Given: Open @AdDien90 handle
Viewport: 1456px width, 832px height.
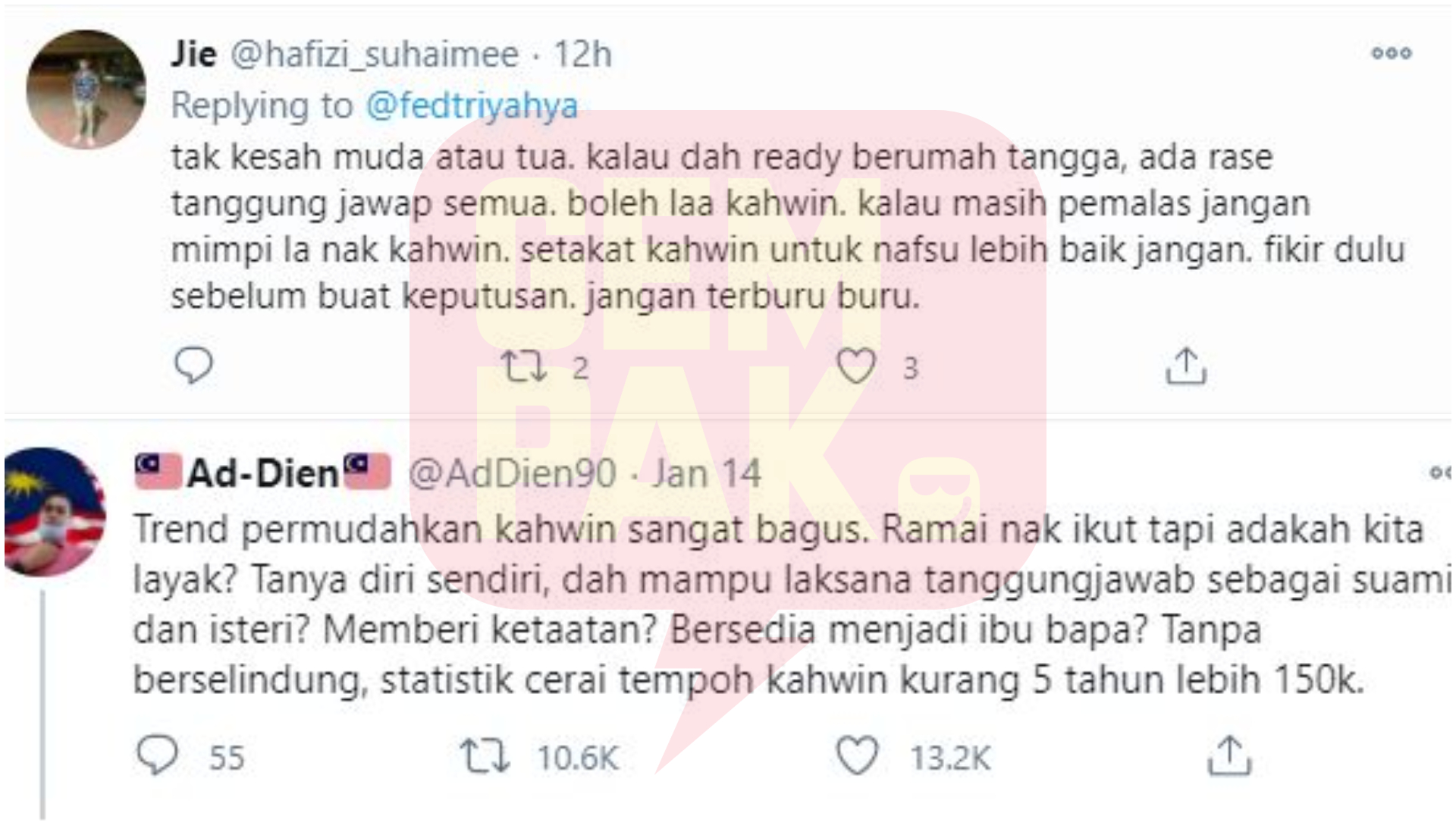Looking at the screenshot, I should tap(512, 474).
